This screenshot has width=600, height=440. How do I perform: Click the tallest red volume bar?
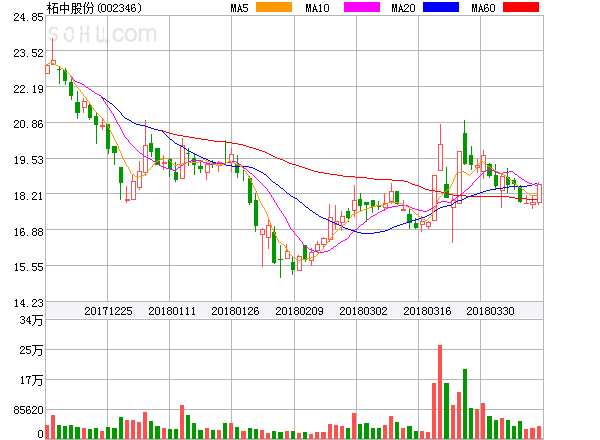click(x=440, y=392)
